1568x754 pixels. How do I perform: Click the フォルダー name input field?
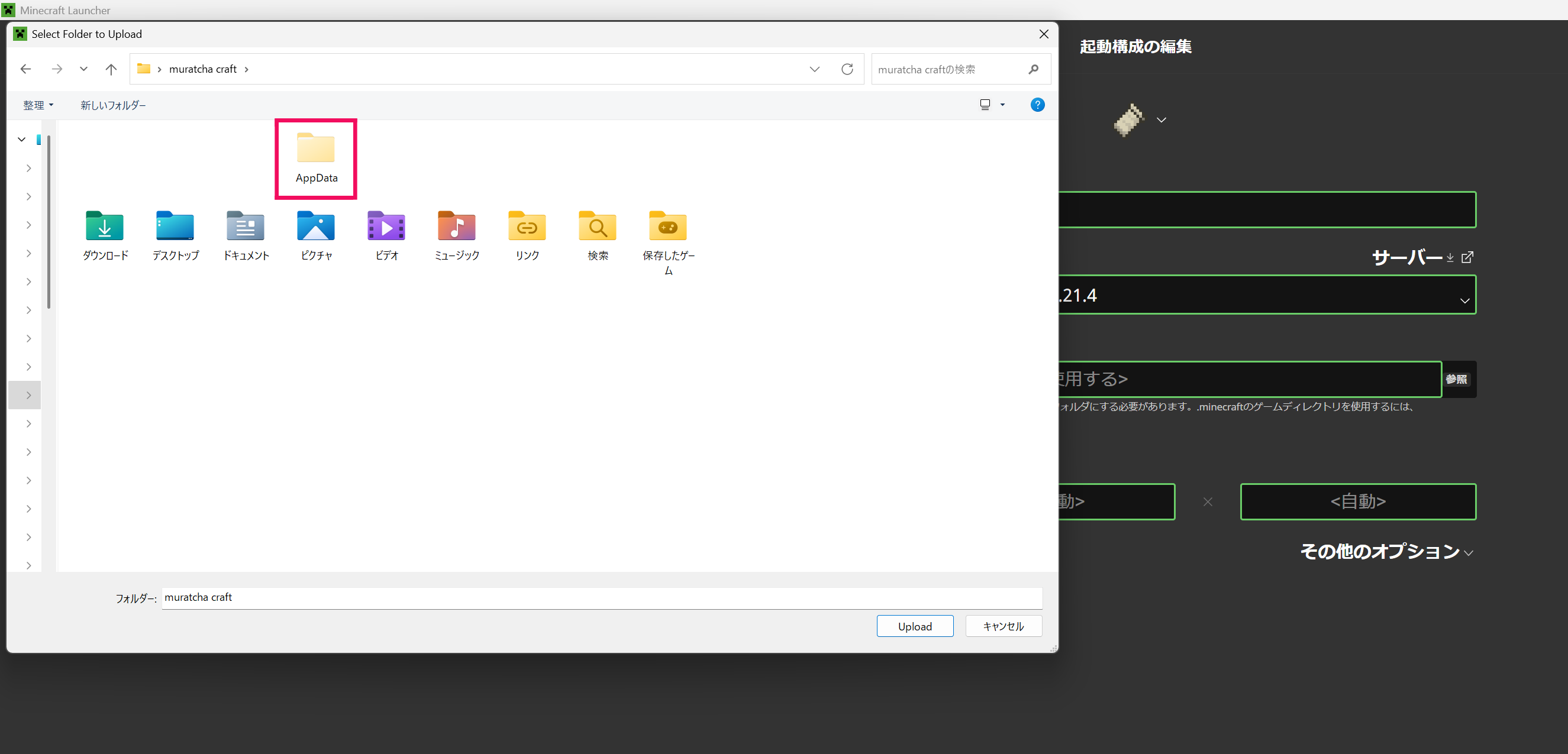(x=601, y=598)
